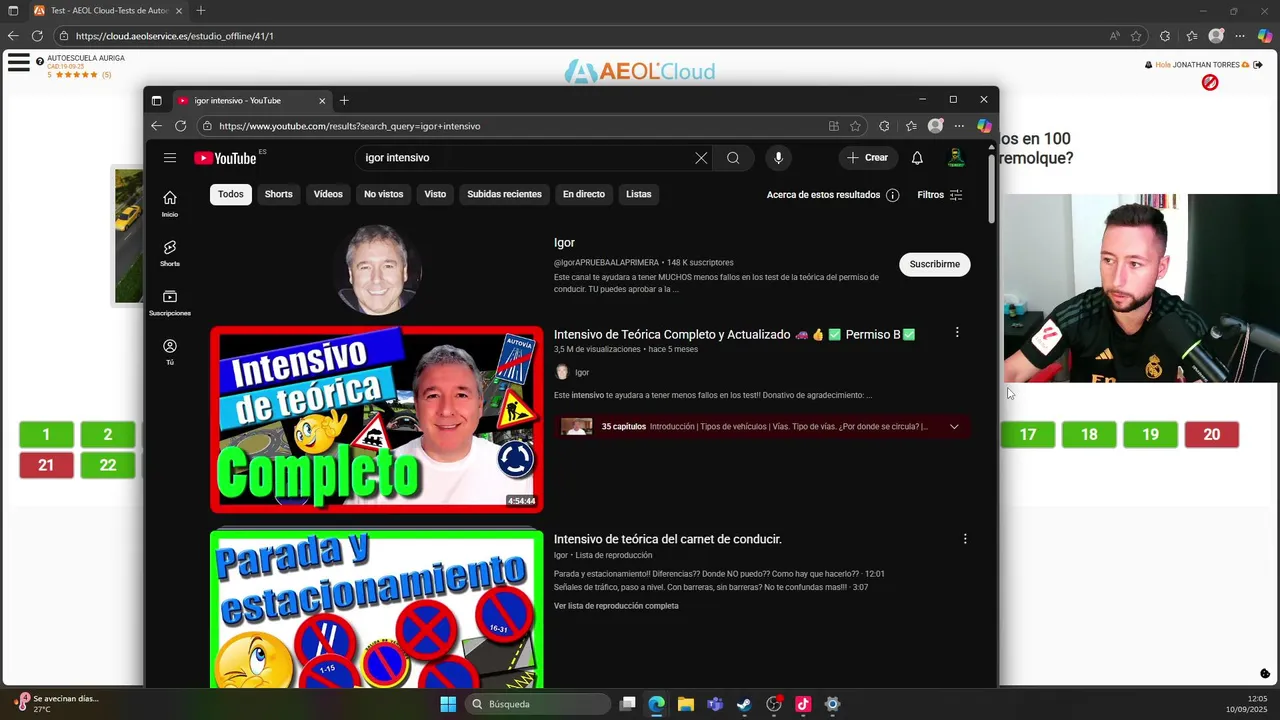Open the apps grid icon in the YouTube address bar
The height and width of the screenshot is (720, 1280).
834,126
